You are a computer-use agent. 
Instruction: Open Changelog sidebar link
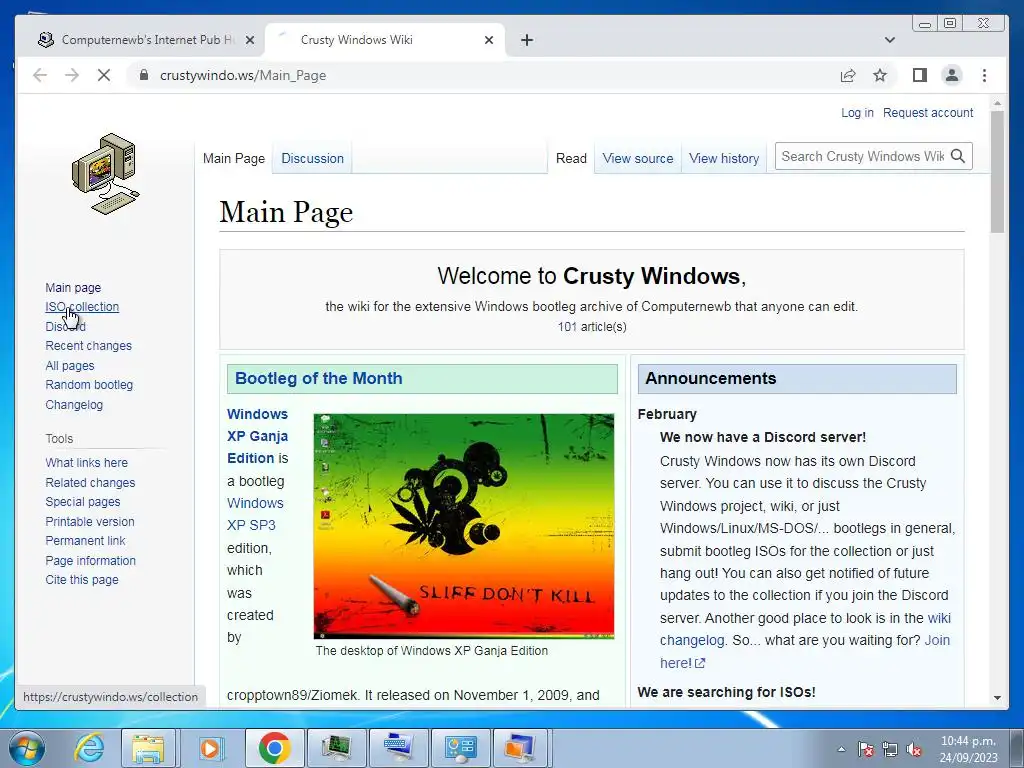pyautogui.click(x=74, y=404)
